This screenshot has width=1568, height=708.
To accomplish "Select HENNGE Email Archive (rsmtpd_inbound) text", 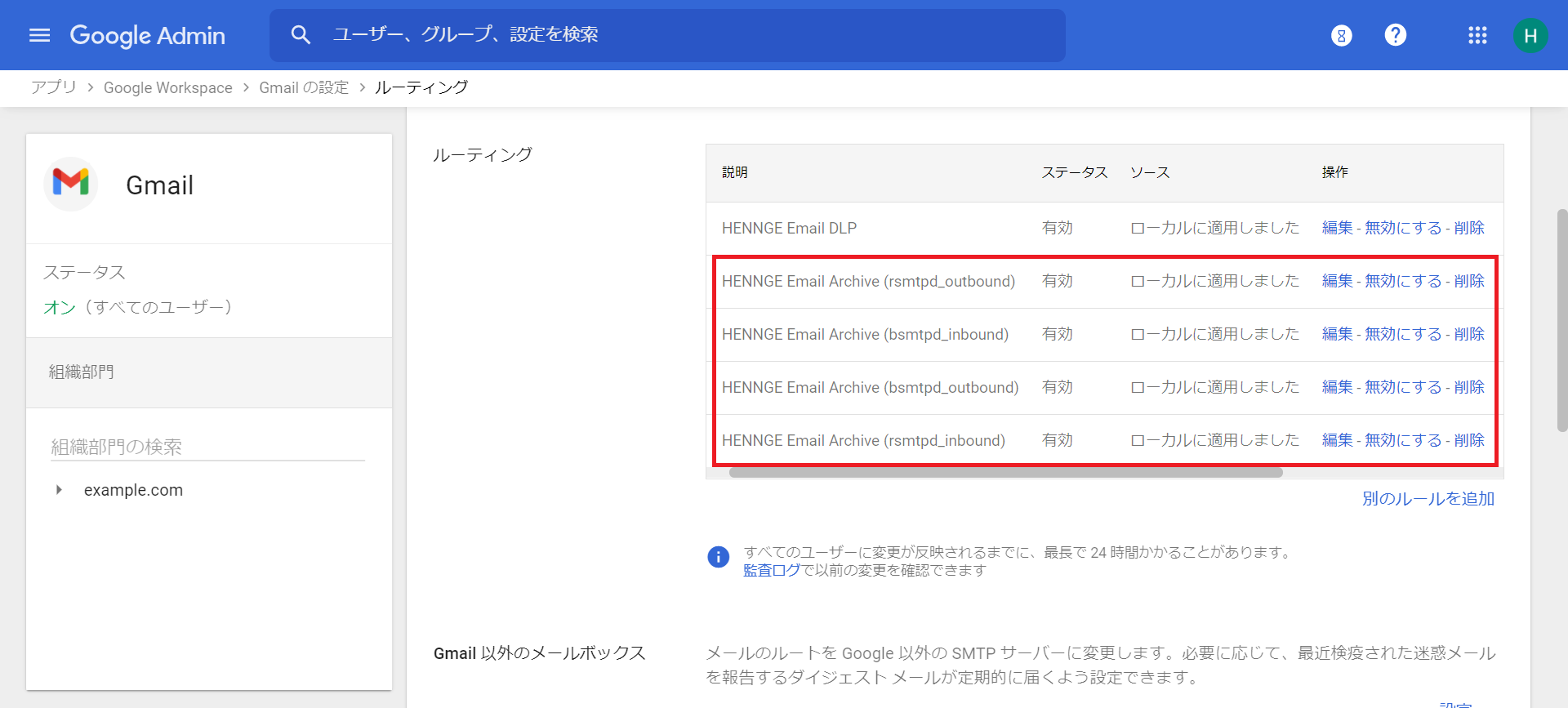I will click(x=863, y=440).
